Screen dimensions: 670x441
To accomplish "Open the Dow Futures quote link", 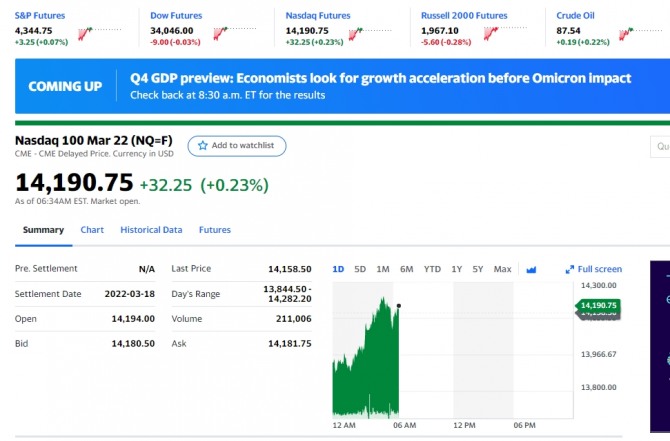I will pyautogui.click(x=176, y=16).
